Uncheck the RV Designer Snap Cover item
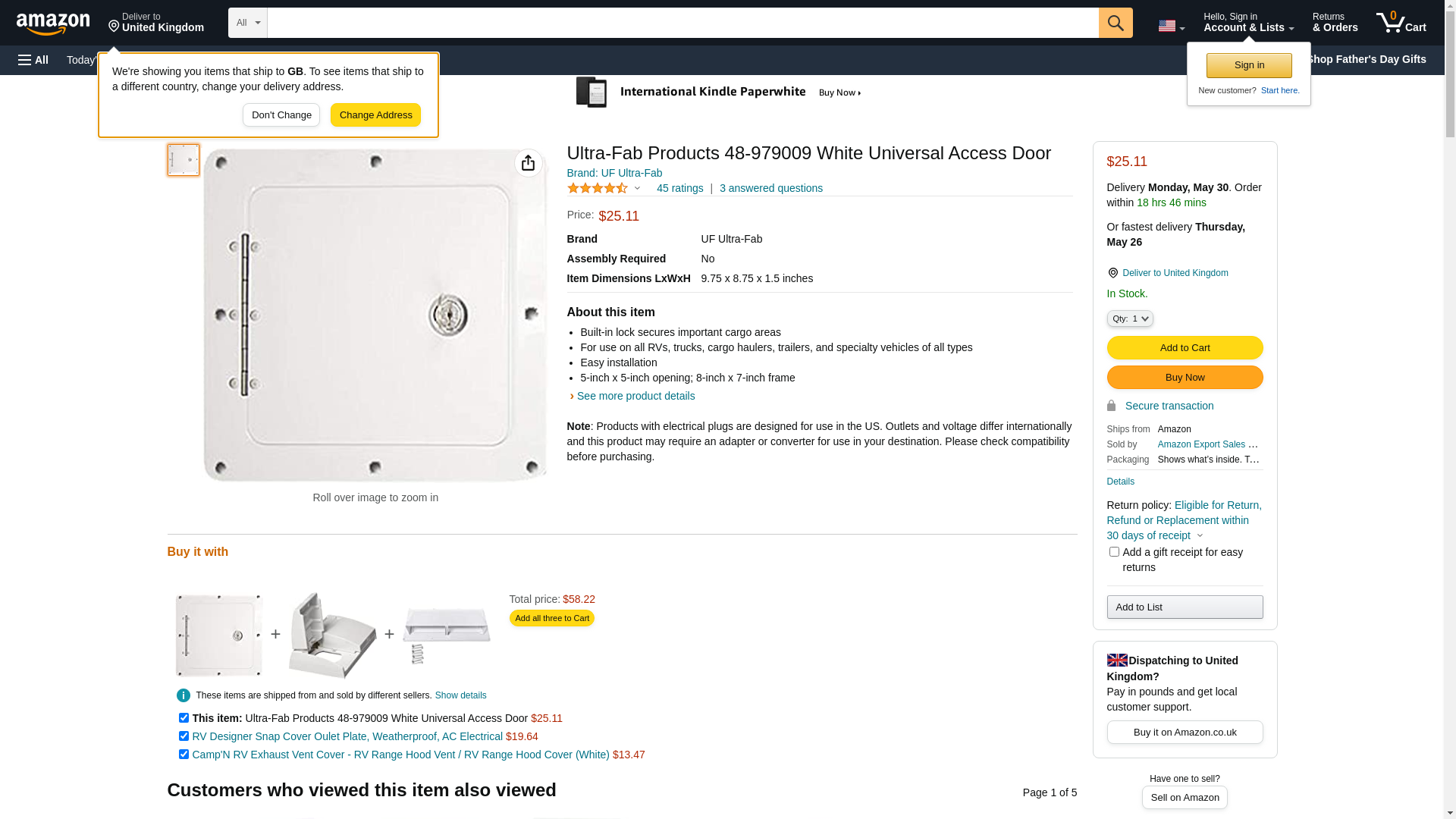 coord(184,736)
